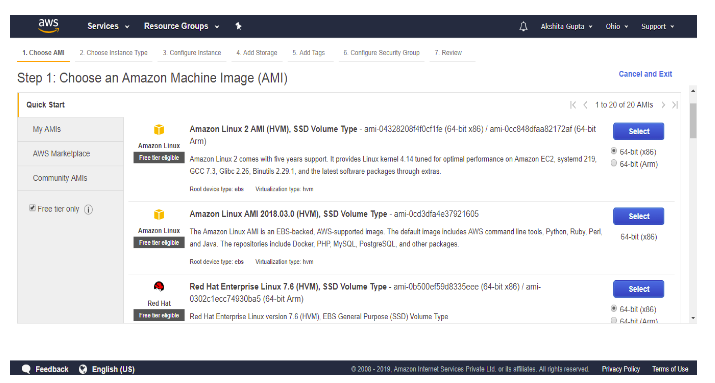
Task: Go to previous page of AMIs
Action: (x=585, y=105)
